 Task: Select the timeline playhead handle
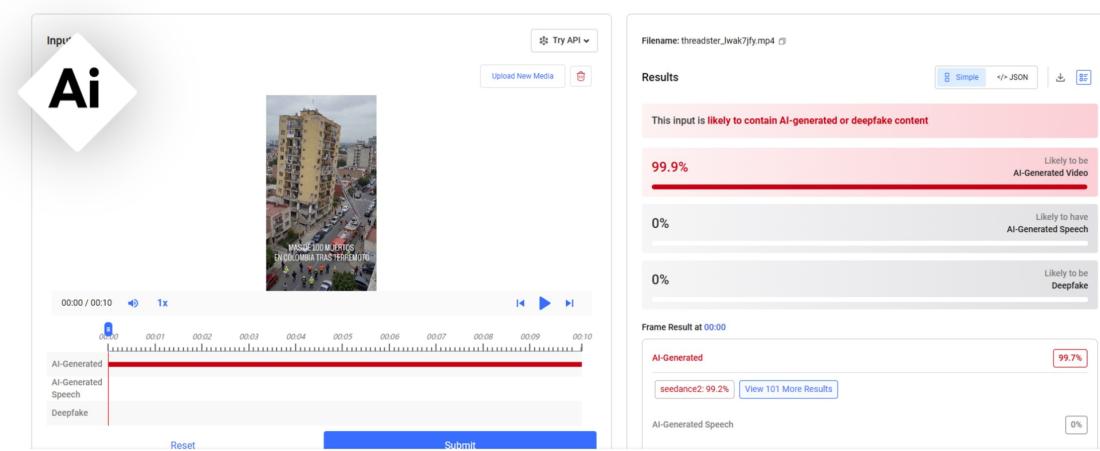tap(108, 328)
